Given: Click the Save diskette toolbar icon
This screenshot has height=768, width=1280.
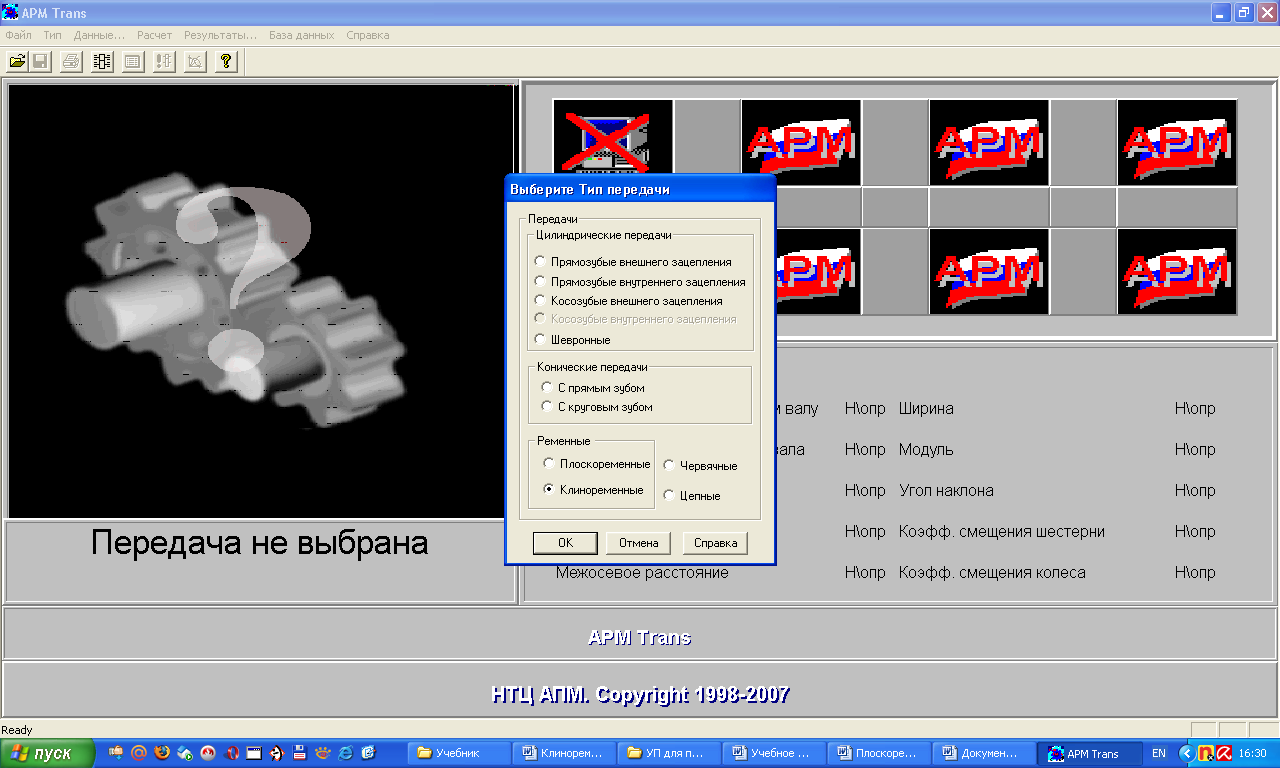Looking at the screenshot, I should tap(41, 62).
